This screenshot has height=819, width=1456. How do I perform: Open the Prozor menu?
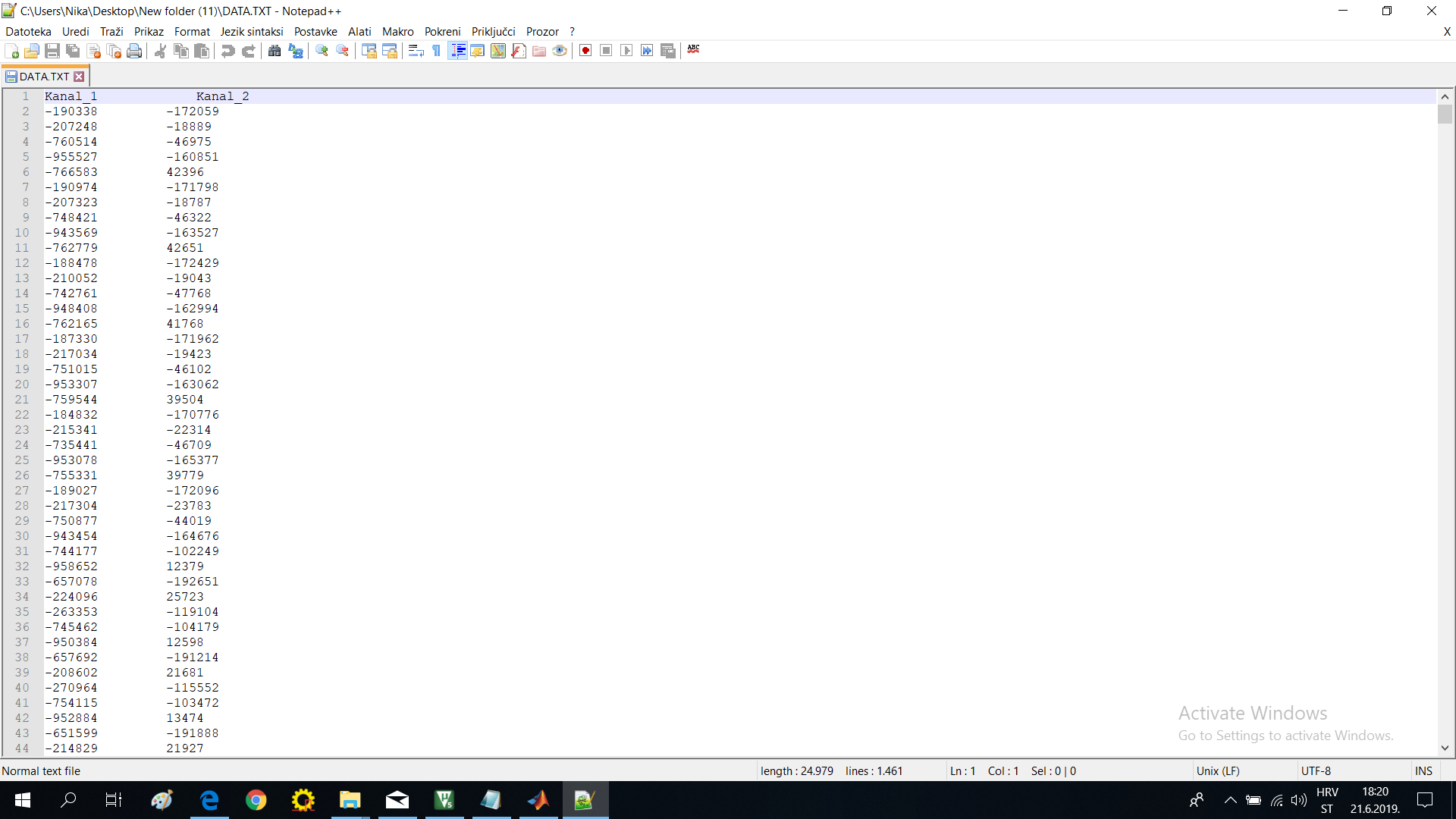click(x=542, y=32)
